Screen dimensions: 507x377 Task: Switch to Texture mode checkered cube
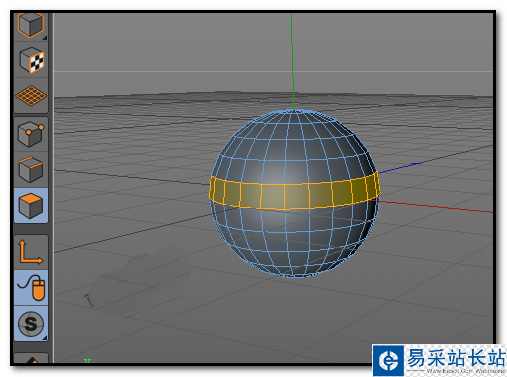(31, 60)
